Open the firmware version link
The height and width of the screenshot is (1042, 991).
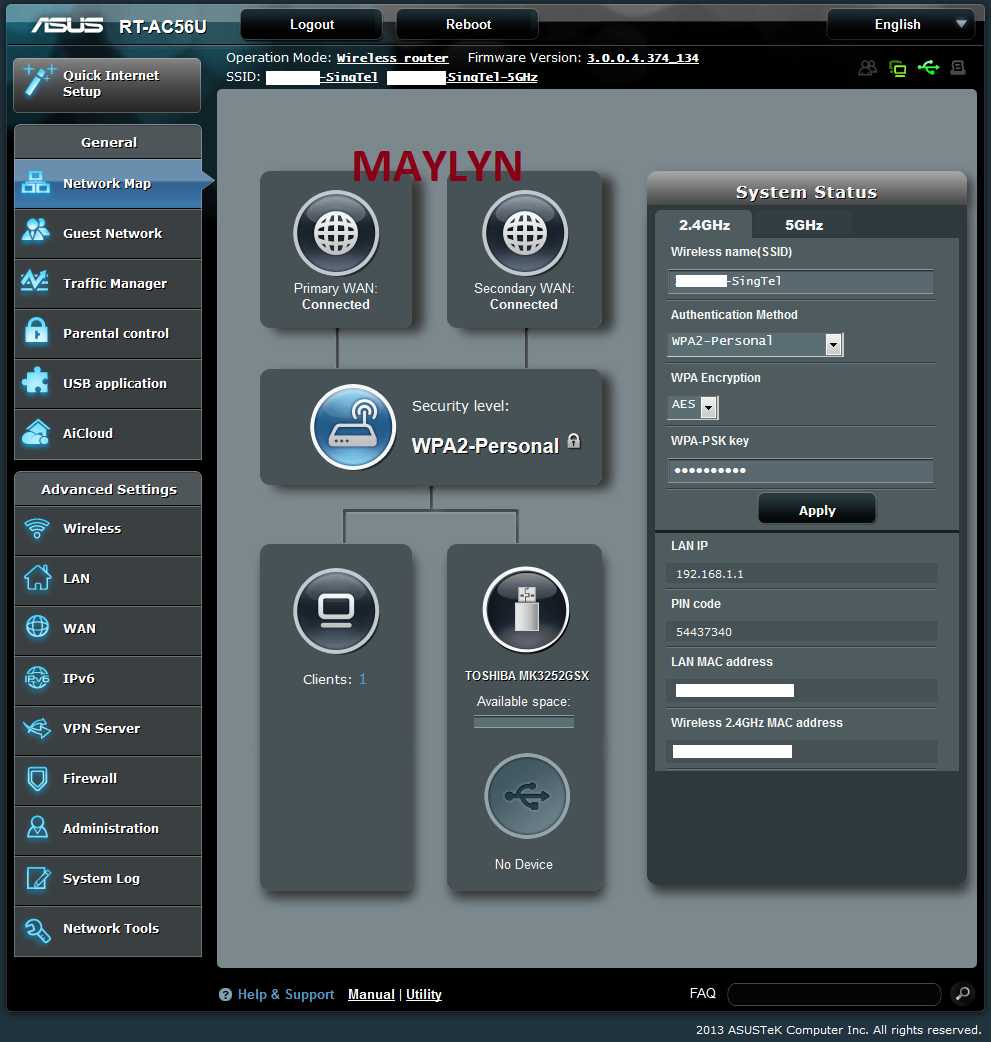(642, 58)
